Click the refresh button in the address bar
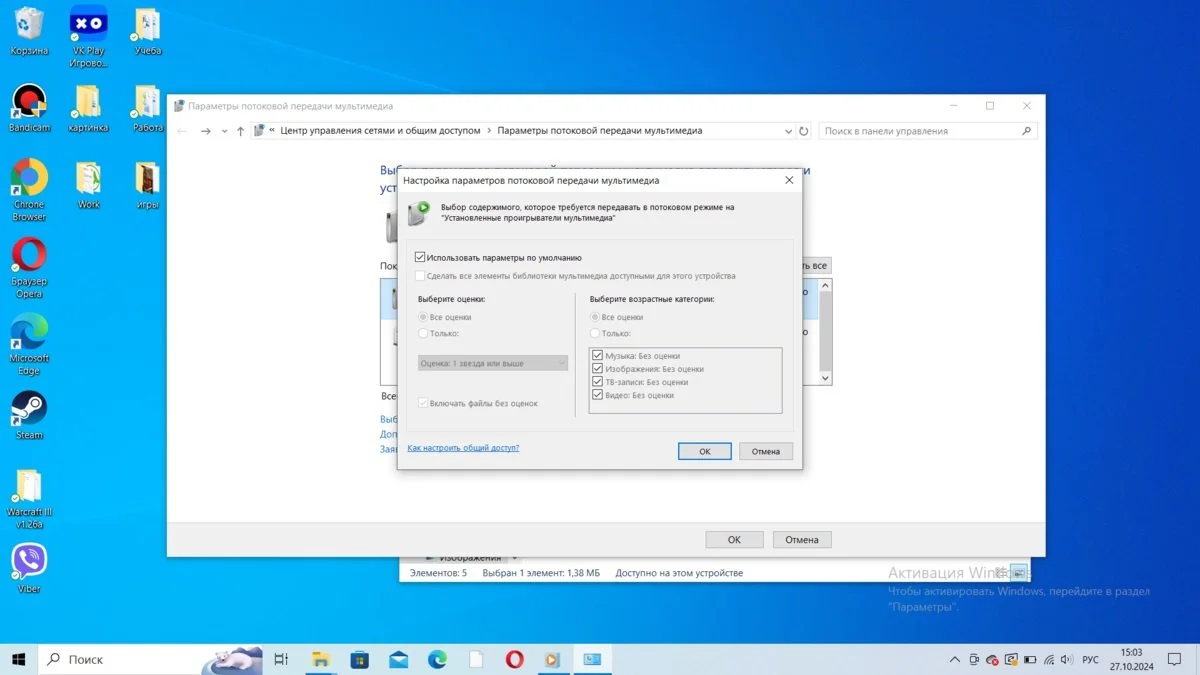Image resolution: width=1200 pixels, height=675 pixels. tap(804, 131)
